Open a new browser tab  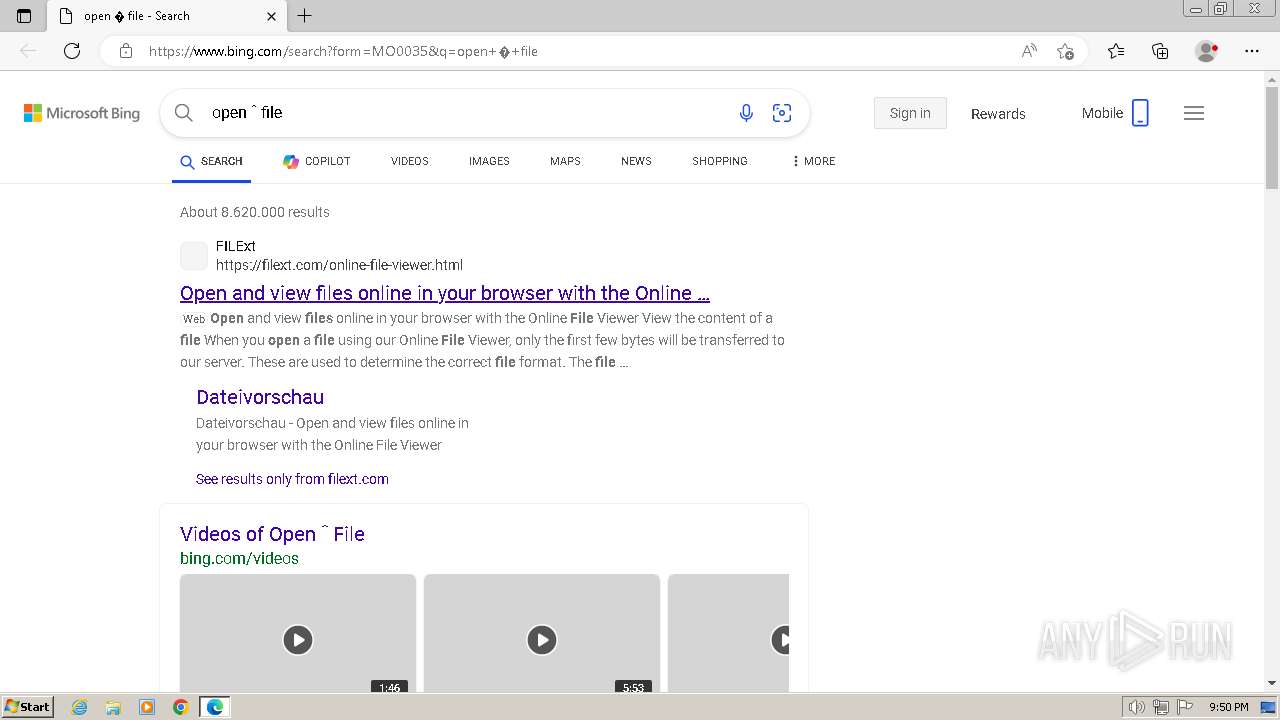pyautogui.click(x=305, y=16)
